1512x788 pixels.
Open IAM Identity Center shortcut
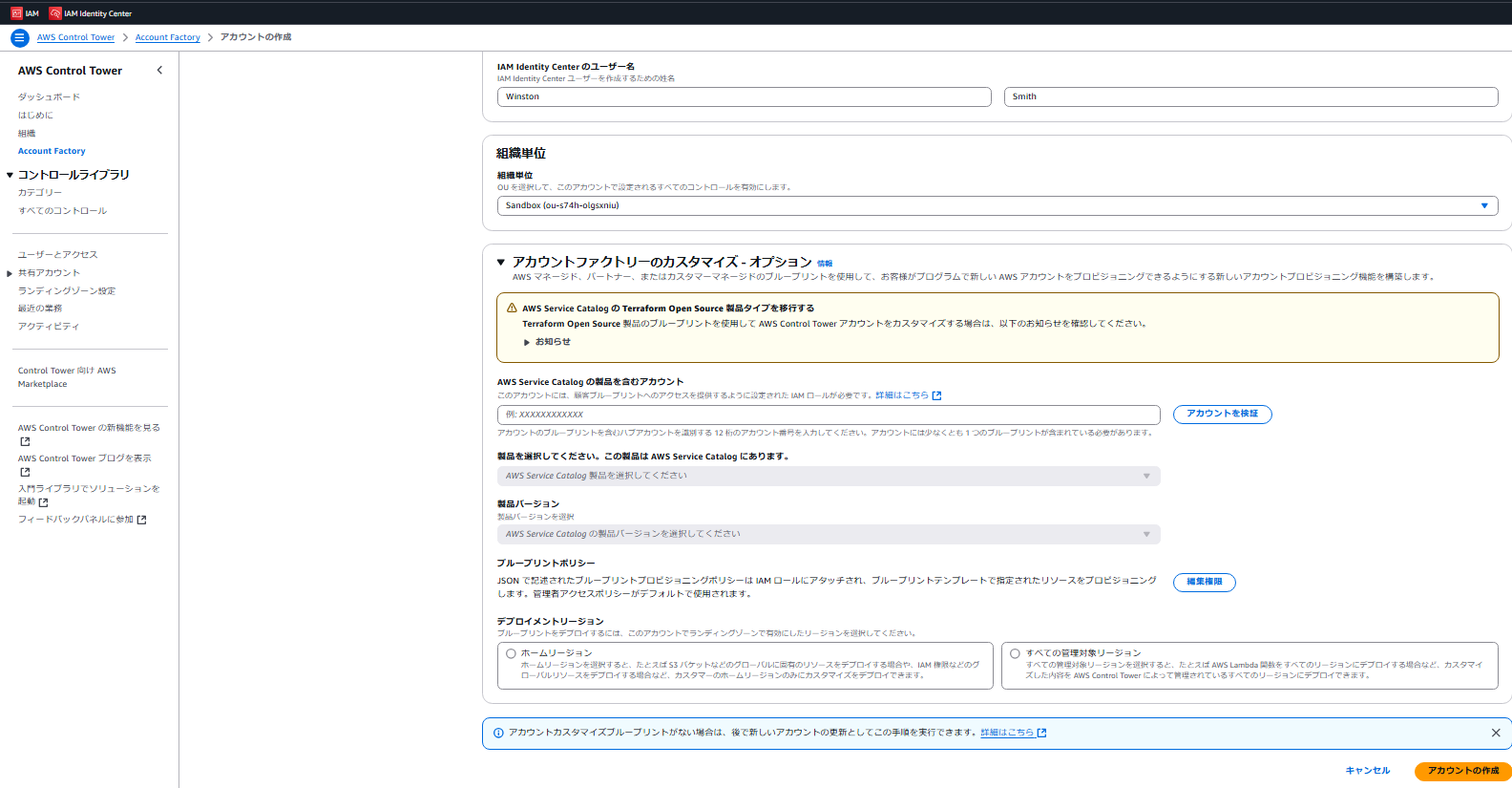click(x=91, y=13)
